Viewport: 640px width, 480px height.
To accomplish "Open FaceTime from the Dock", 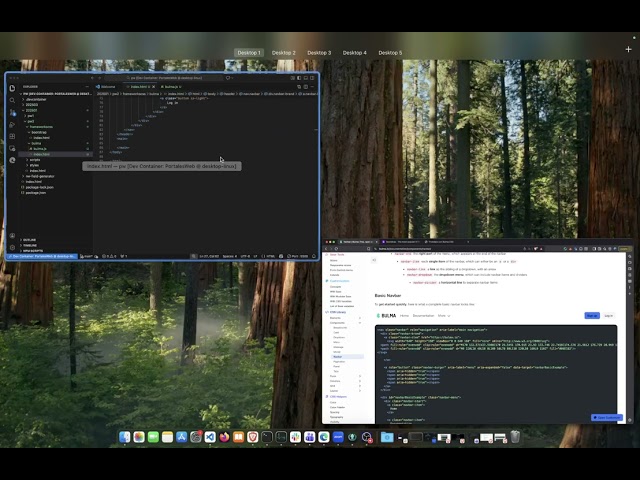I will (x=153, y=437).
